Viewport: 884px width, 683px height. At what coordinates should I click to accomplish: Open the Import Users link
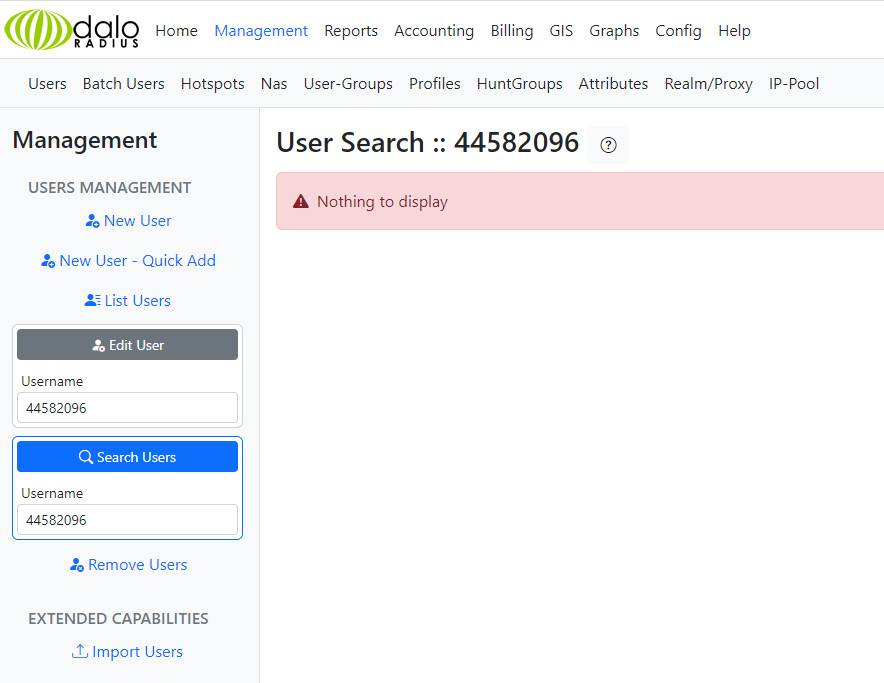click(x=128, y=651)
